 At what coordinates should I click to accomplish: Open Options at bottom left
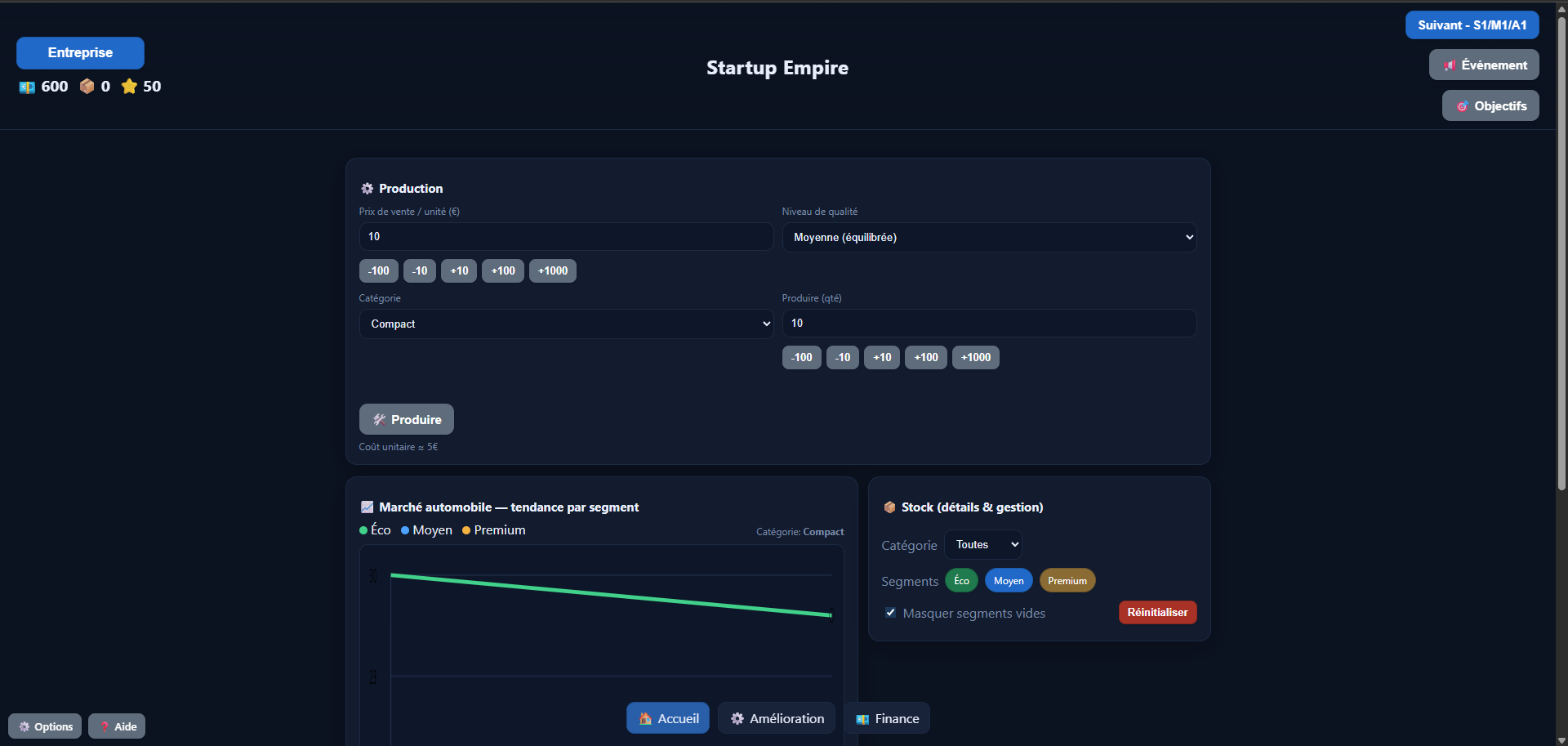coord(45,726)
